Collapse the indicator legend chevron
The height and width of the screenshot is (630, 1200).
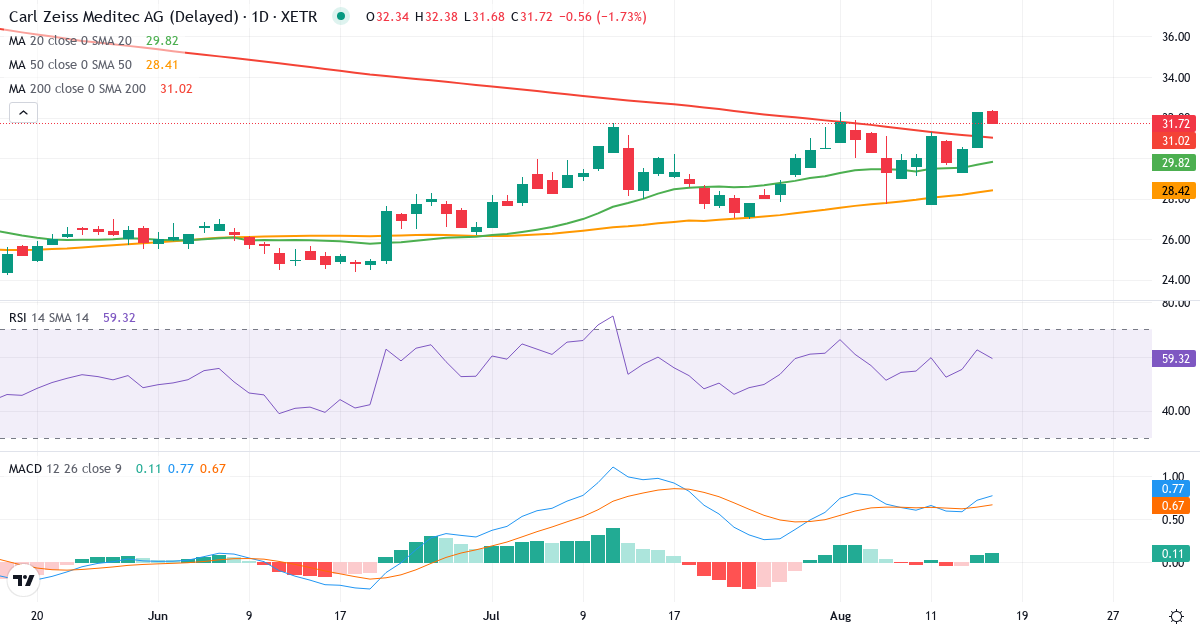[23, 113]
